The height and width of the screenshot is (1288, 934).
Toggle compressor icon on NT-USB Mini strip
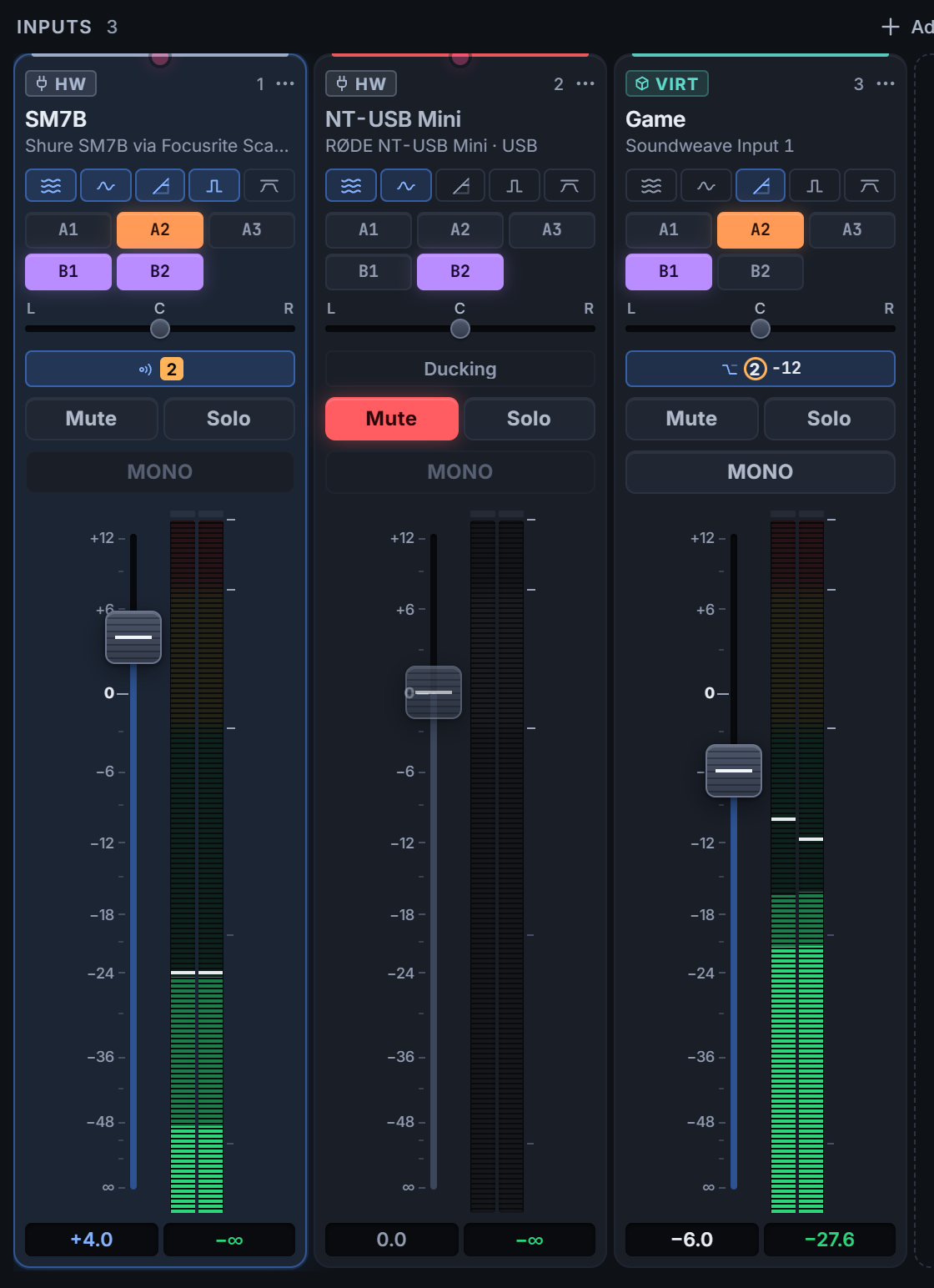460,185
